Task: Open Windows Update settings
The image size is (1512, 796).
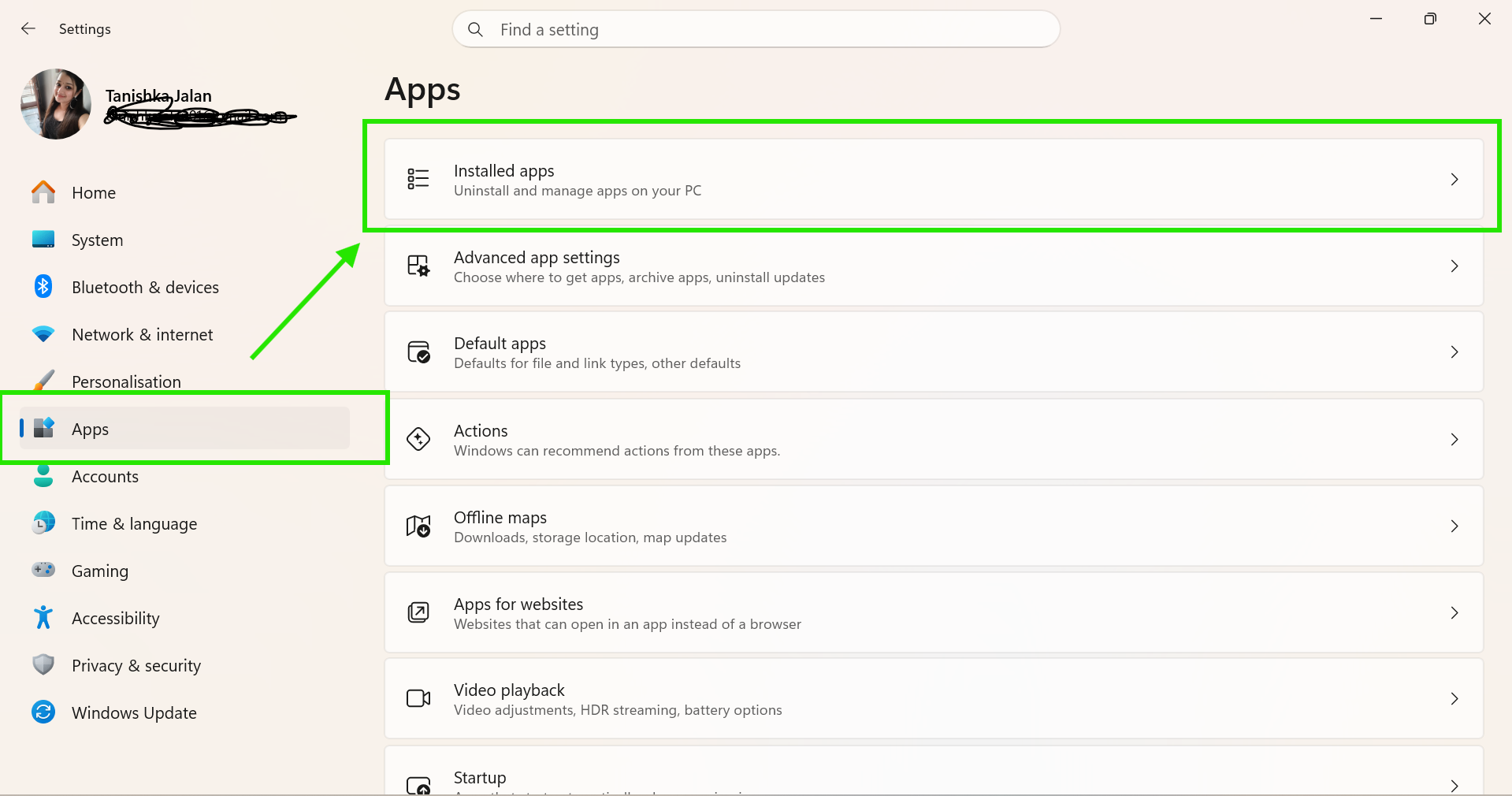Action: click(184, 712)
